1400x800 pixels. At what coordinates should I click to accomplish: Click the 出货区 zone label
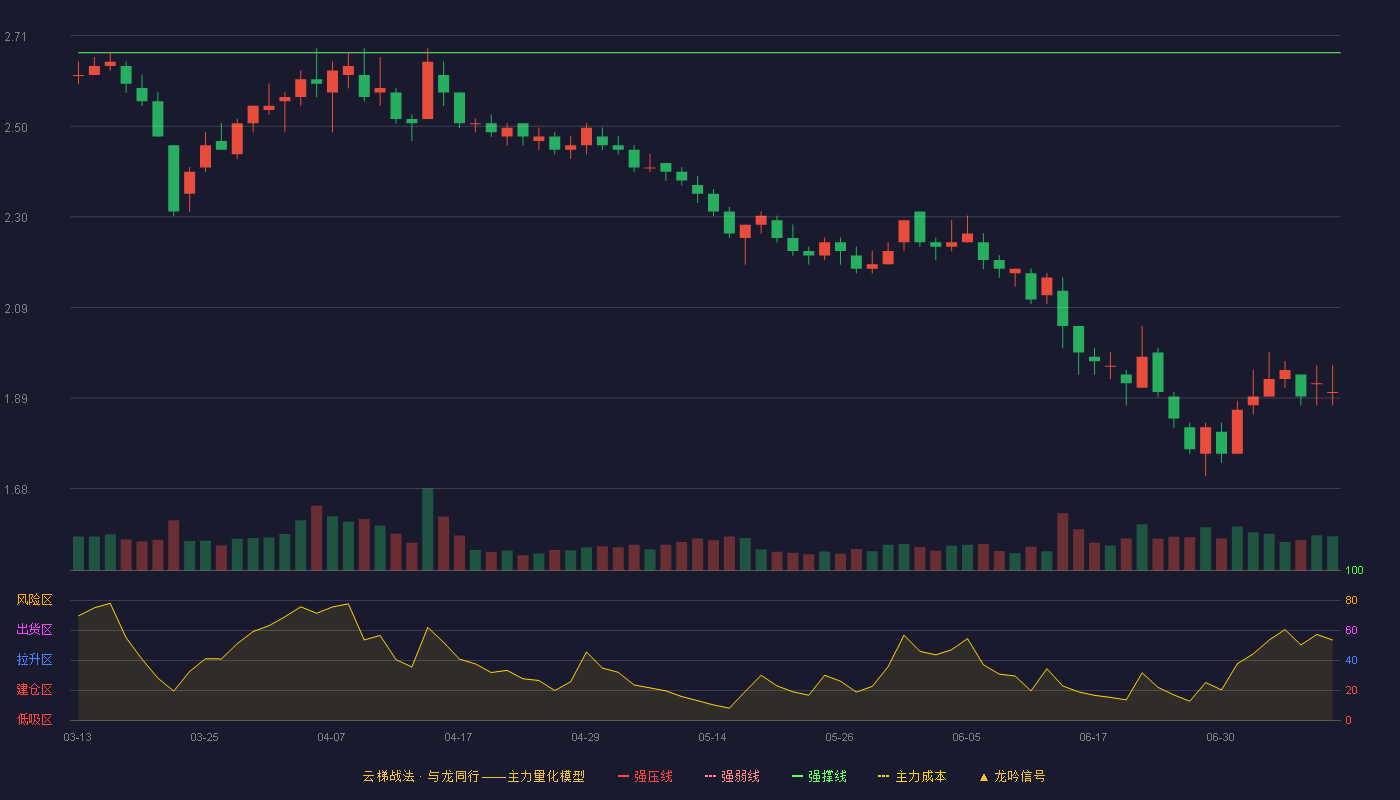34,630
